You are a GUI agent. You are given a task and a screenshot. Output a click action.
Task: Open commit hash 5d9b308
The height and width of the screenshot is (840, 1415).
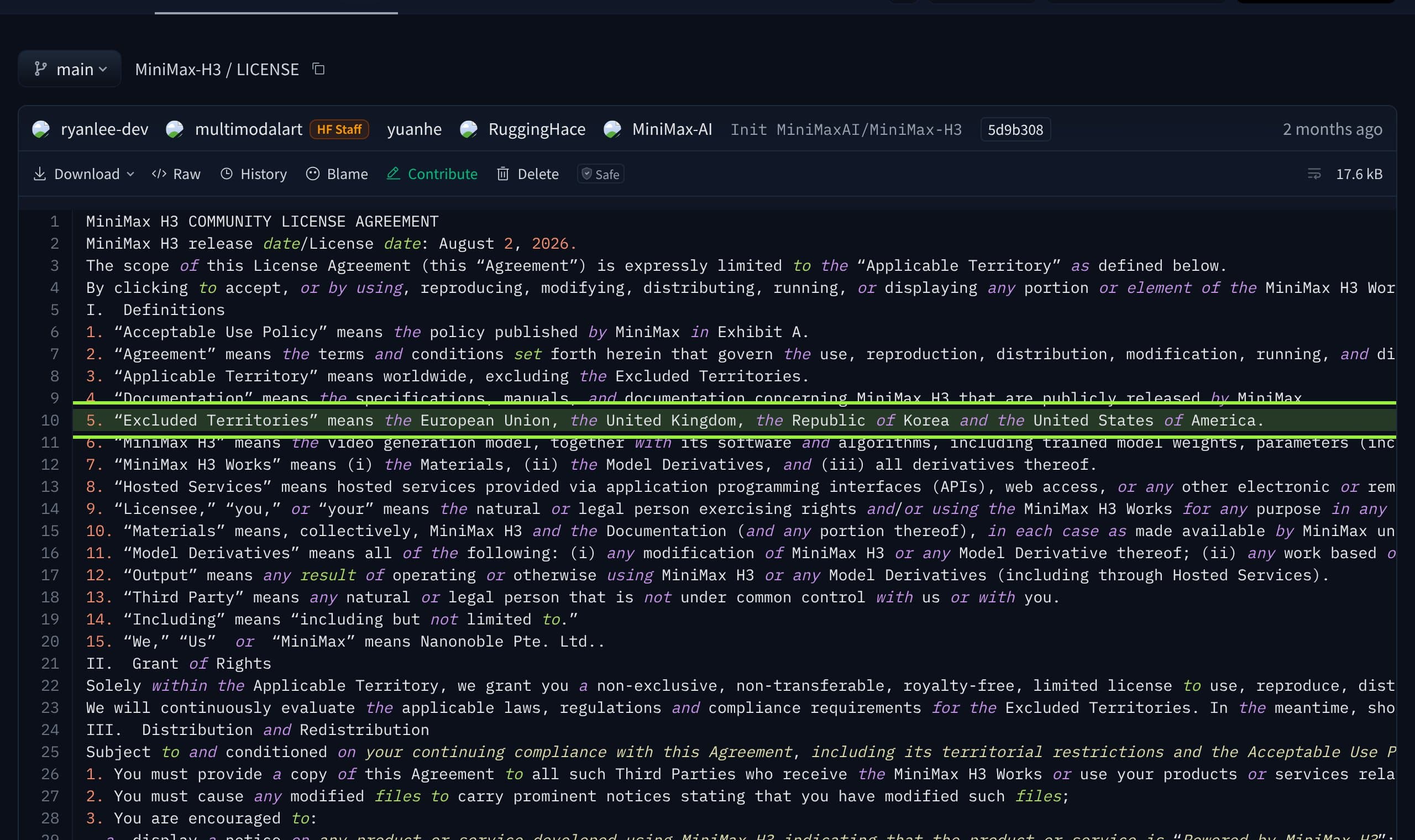[x=1015, y=130]
